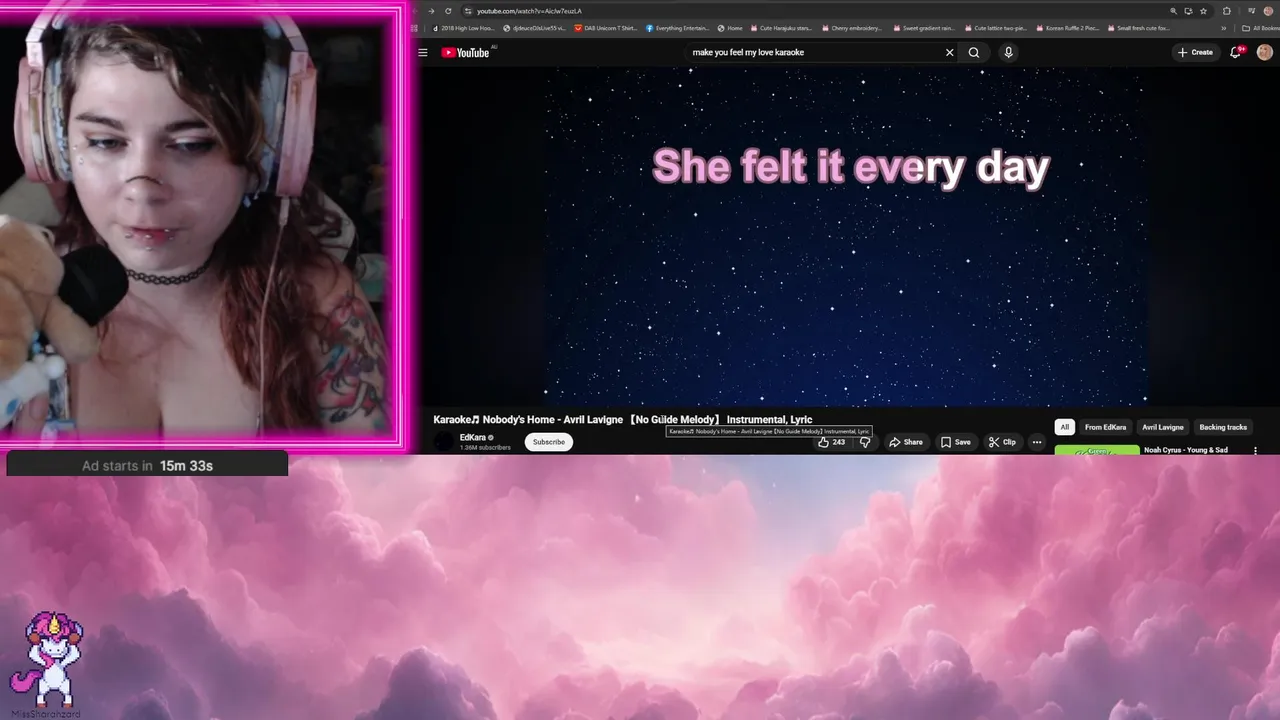Open the 'Sweet gradient rain...' bookmark

pyautogui.click(x=923, y=28)
